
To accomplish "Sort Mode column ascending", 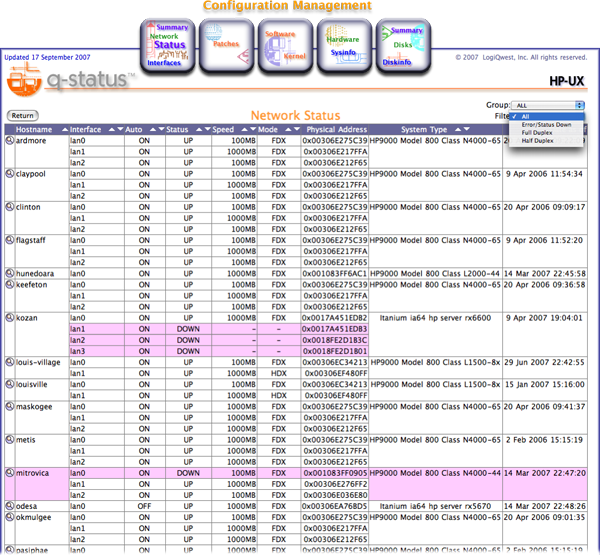I will coord(289,129).
